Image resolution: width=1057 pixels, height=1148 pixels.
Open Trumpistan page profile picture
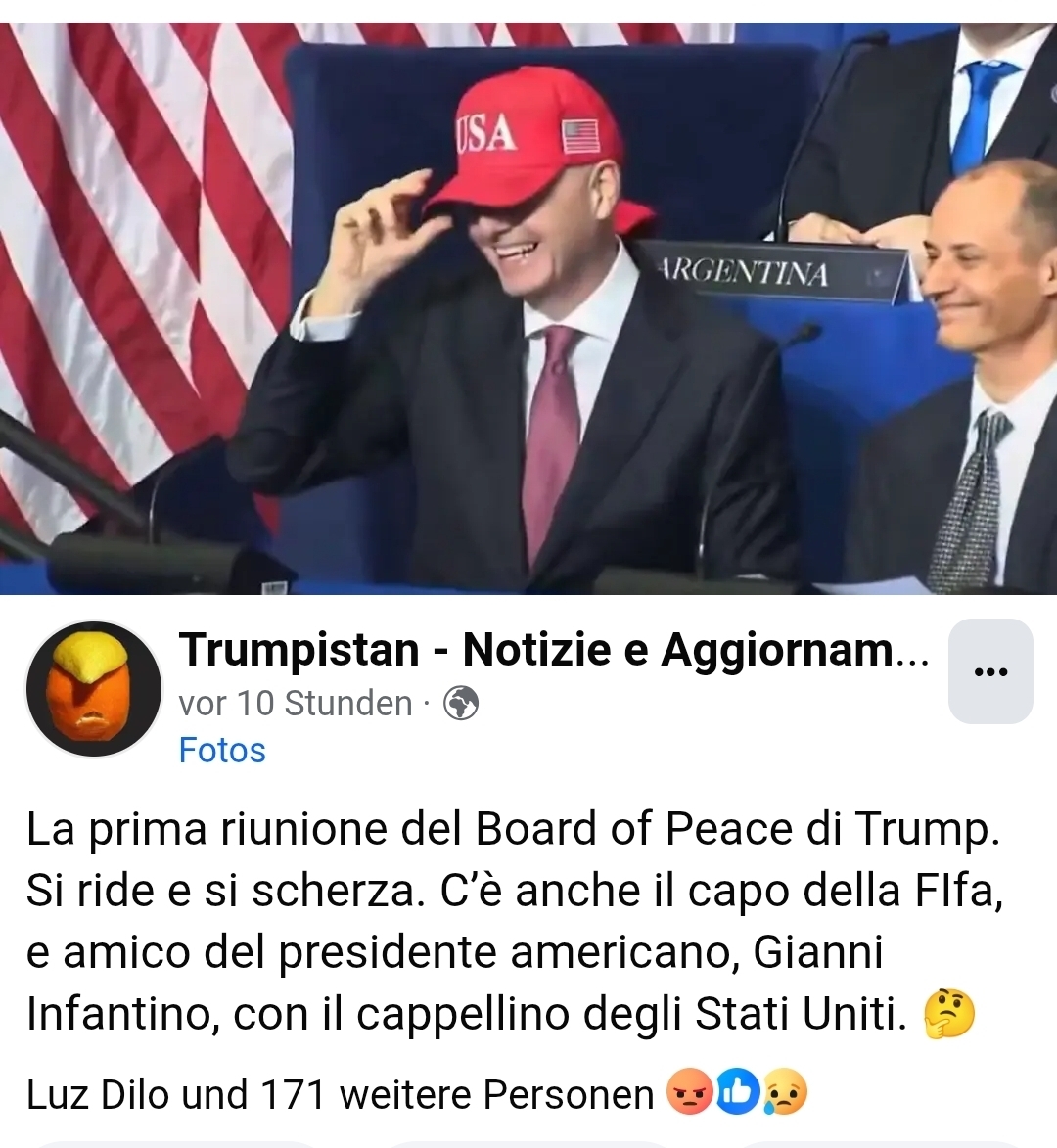pyautogui.click(x=94, y=688)
